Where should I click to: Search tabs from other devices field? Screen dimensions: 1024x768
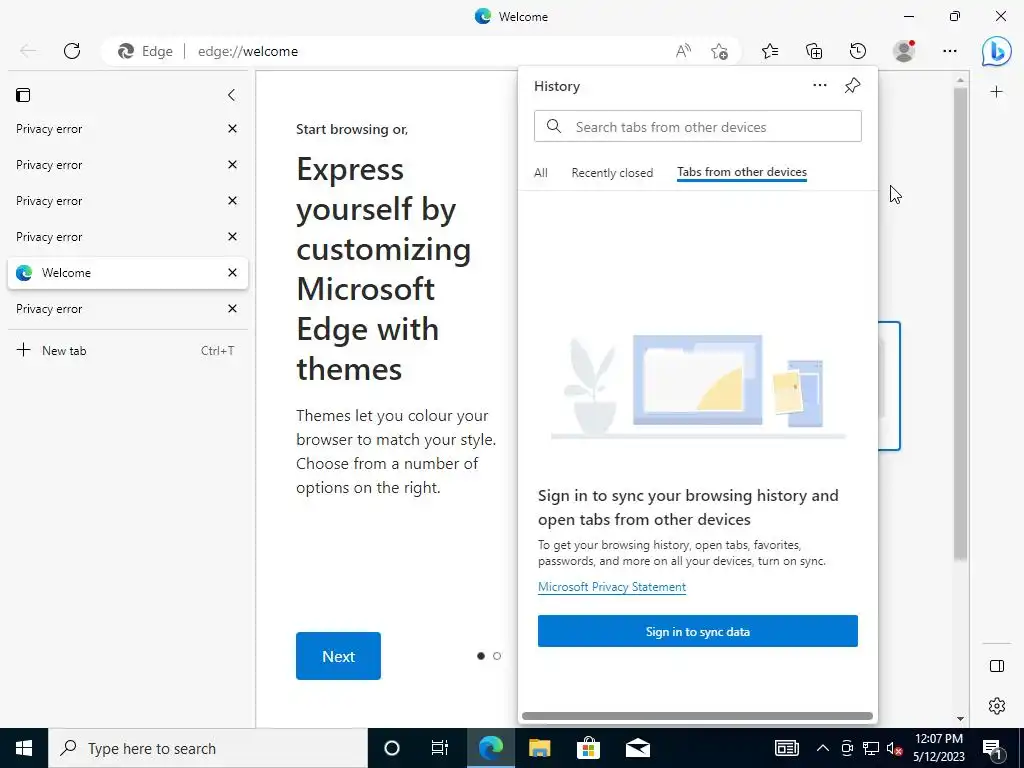tap(697, 126)
